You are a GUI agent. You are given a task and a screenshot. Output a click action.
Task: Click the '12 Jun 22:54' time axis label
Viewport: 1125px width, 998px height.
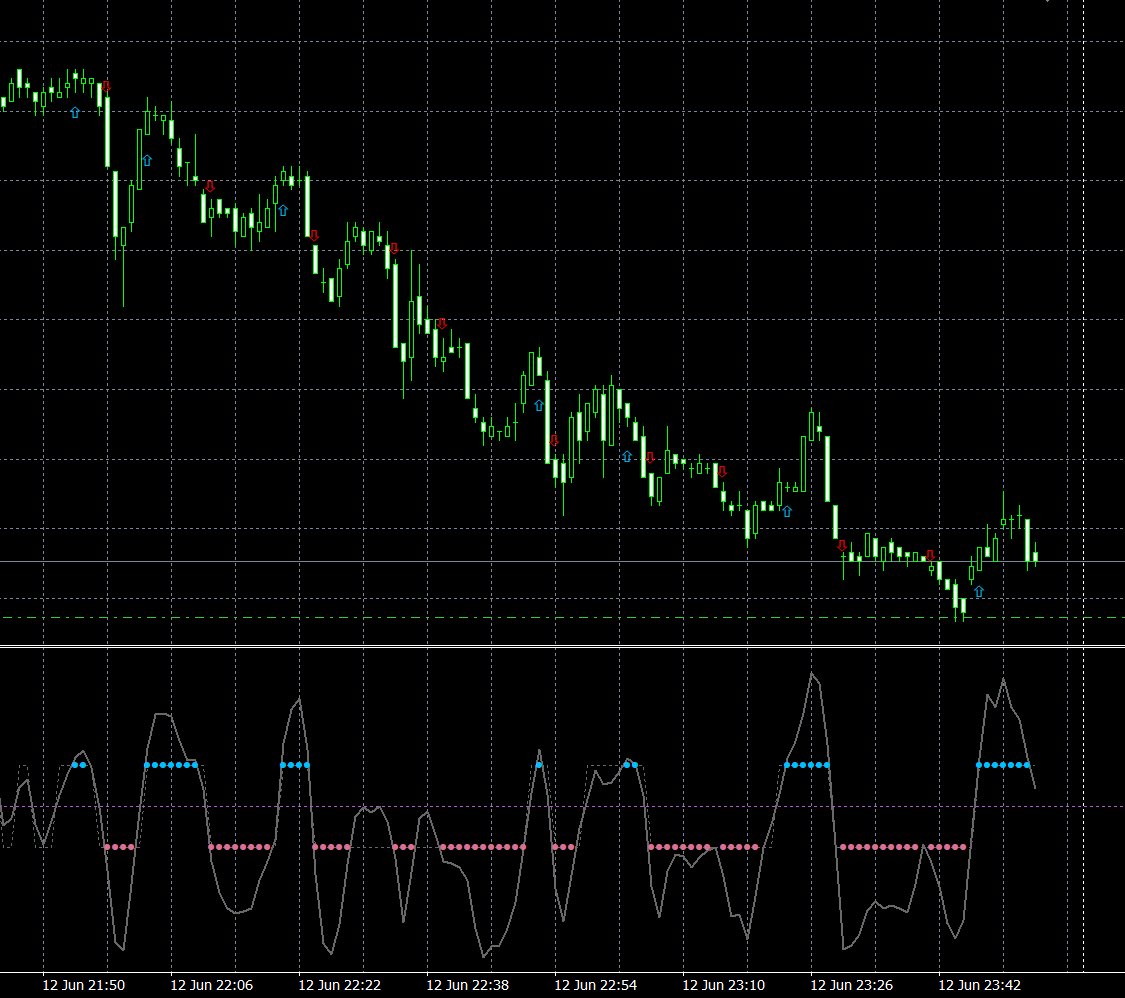[x=596, y=985]
